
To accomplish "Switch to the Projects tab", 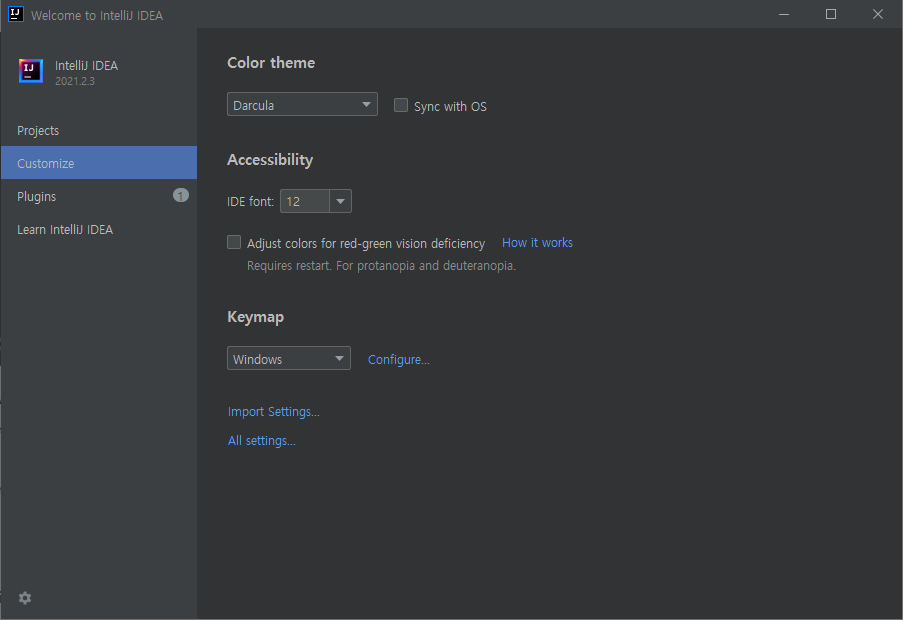I will click(98, 131).
